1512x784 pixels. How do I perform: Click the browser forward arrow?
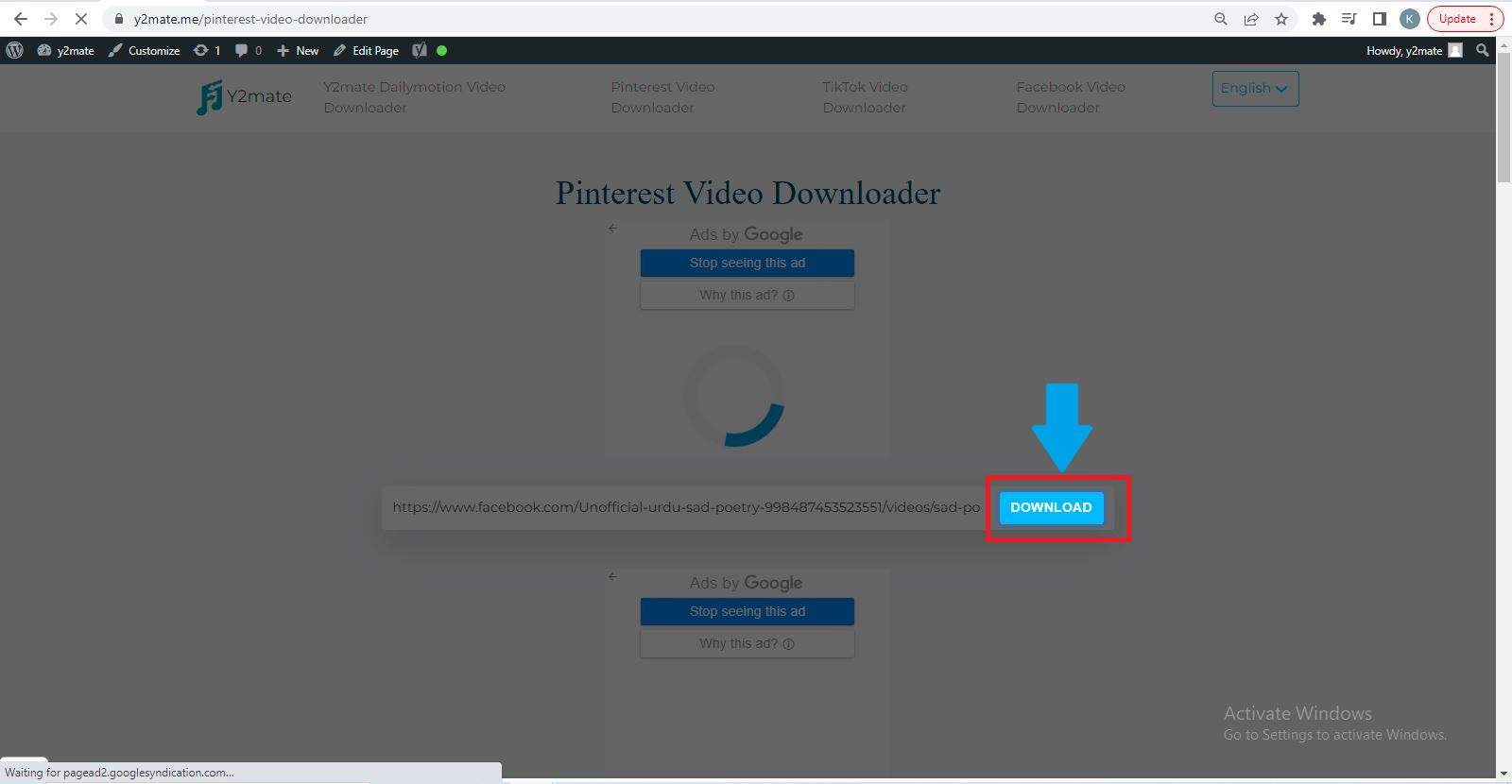pyautogui.click(x=51, y=19)
